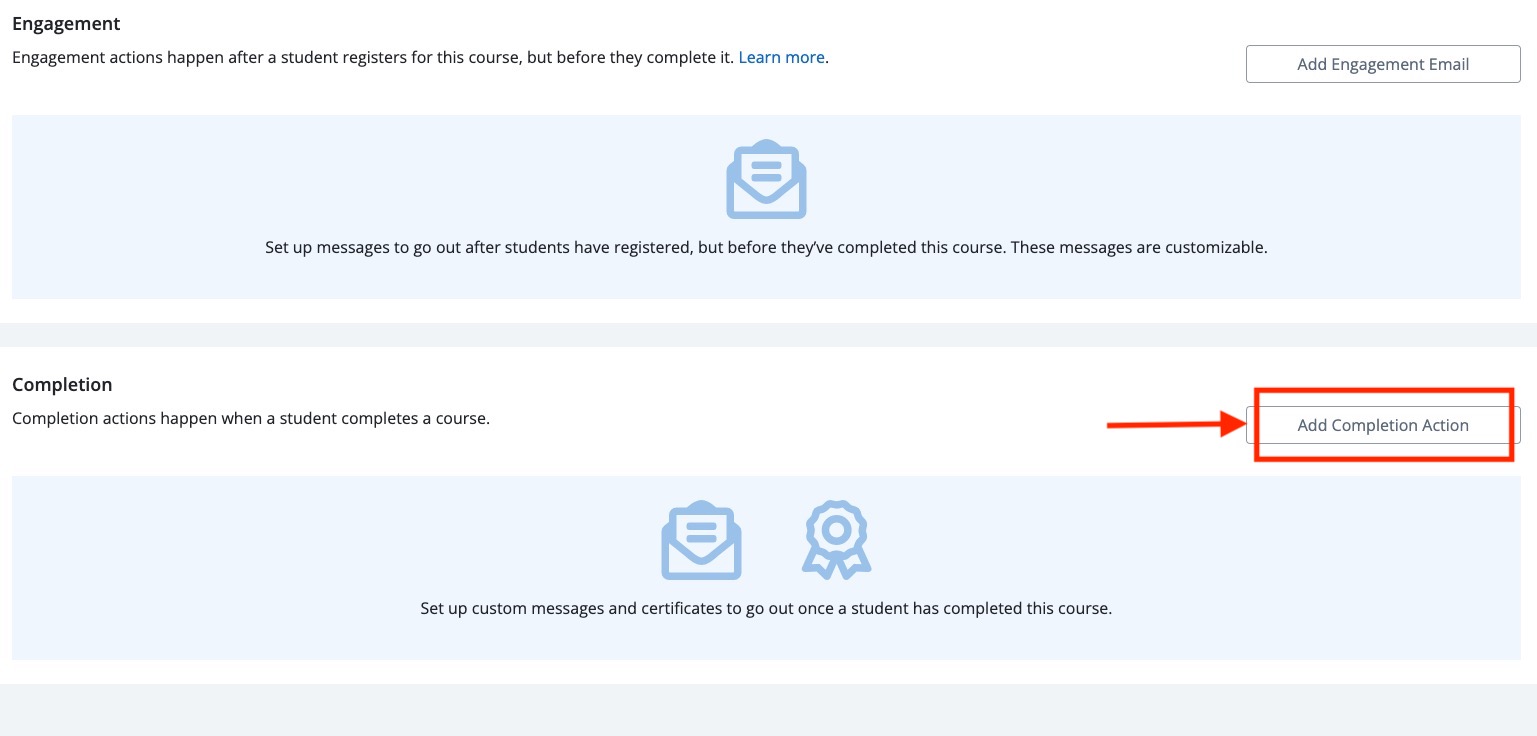This screenshot has height=736, width=1537.
Task: Click the gray divider between Engagement and Completion
Action: point(768,334)
